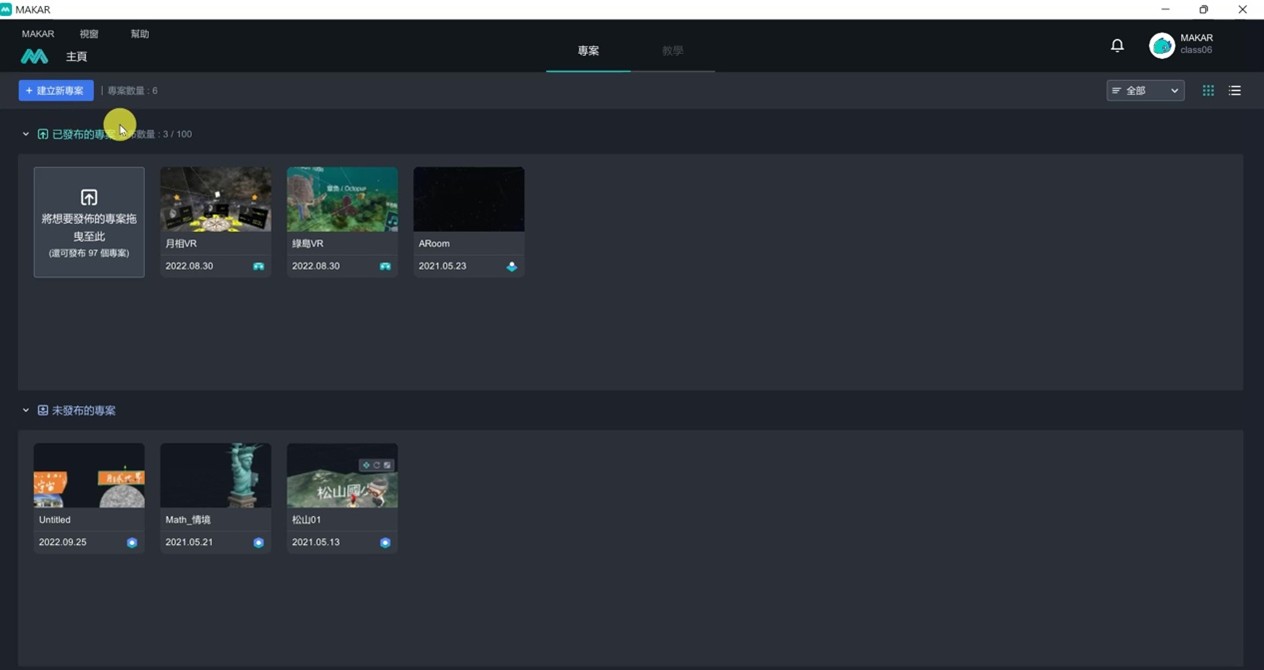Click the AR type icon on ARoom
This screenshot has height=670, width=1264.
512,266
